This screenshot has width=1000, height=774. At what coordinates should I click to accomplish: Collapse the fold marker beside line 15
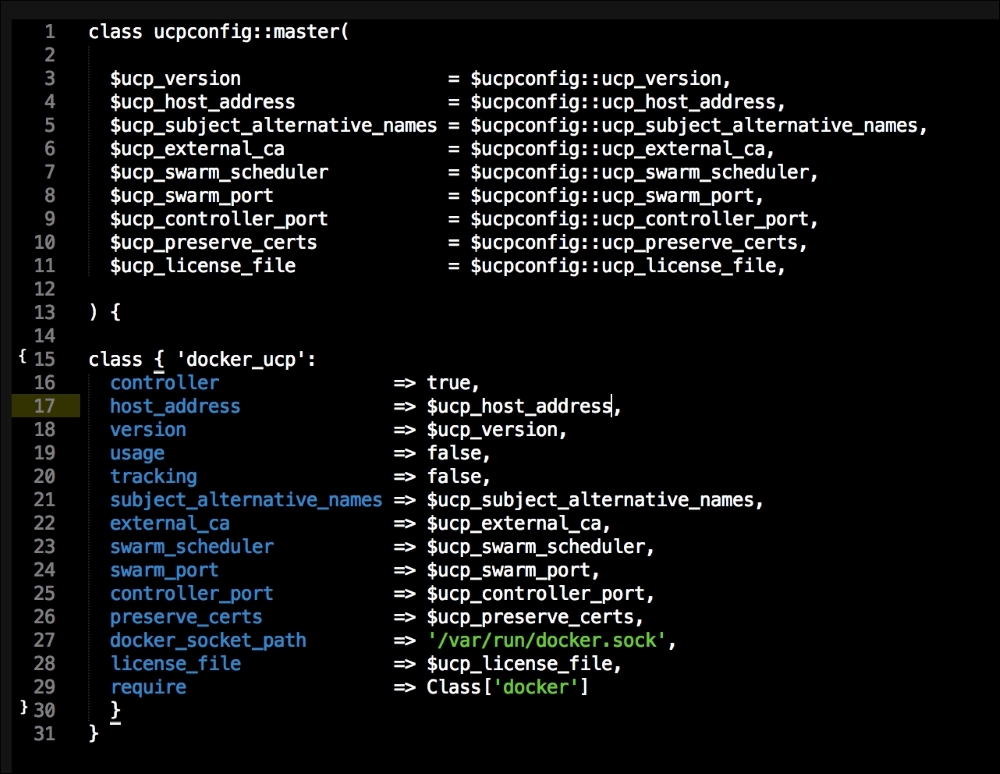22,357
